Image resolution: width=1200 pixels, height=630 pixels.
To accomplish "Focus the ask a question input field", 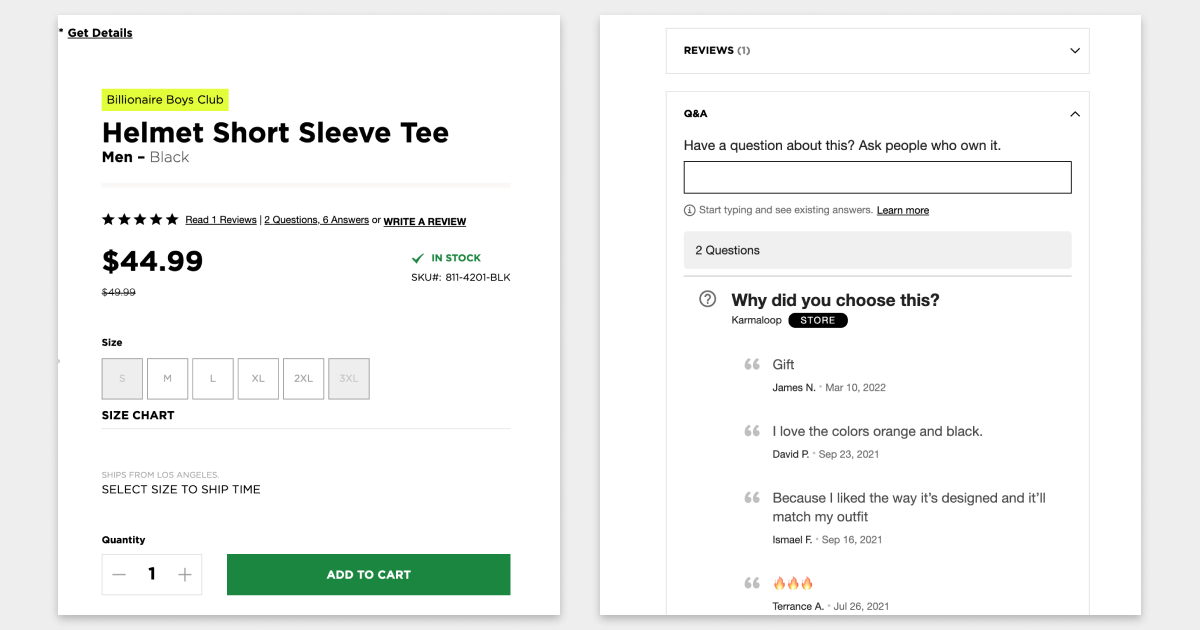I will pos(877,177).
